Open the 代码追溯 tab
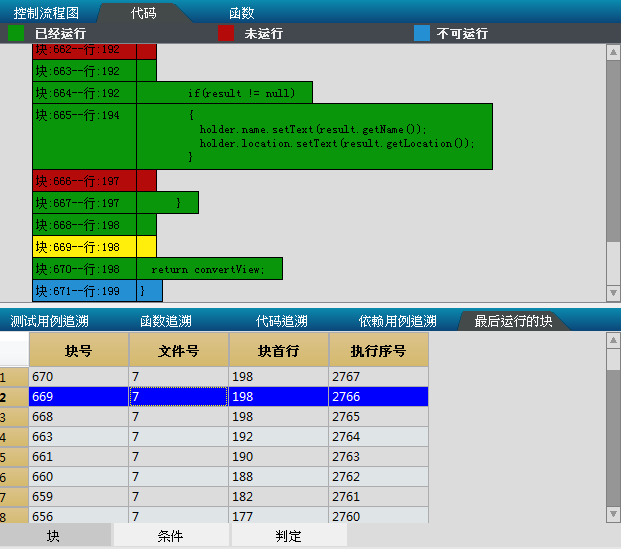 282,321
